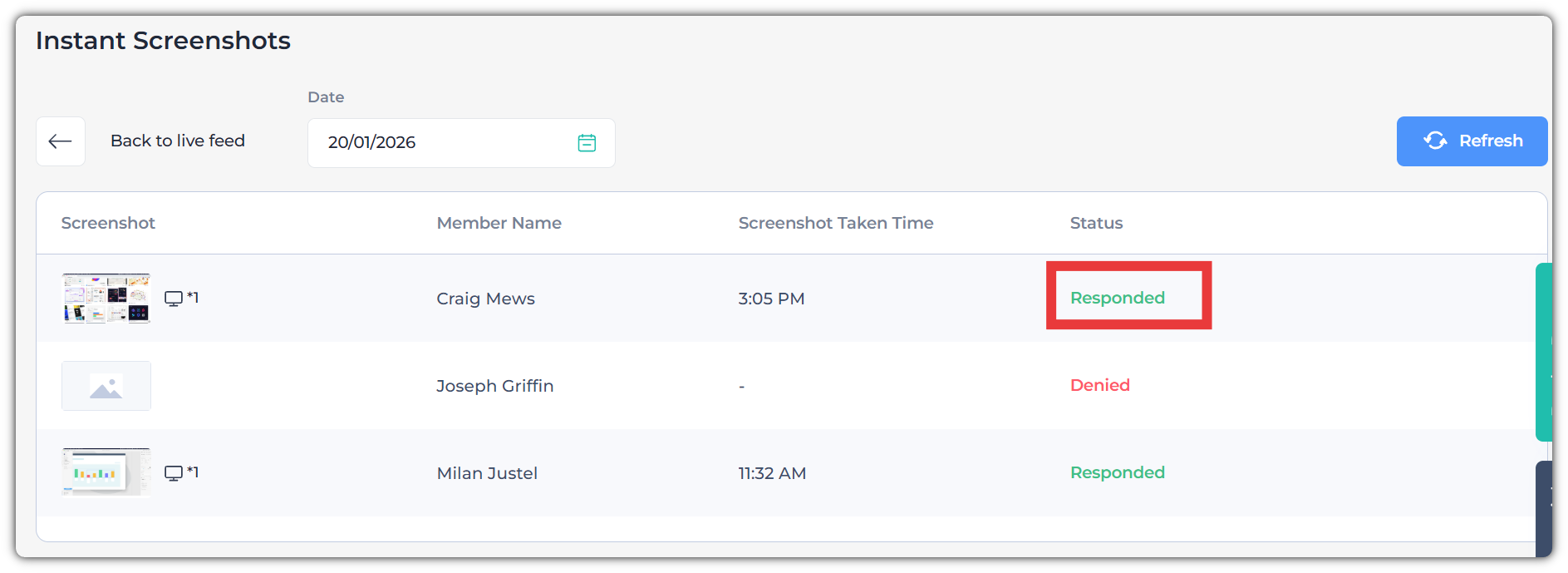Open Craig Mews screenshot thumbnail

coord(106,299)
